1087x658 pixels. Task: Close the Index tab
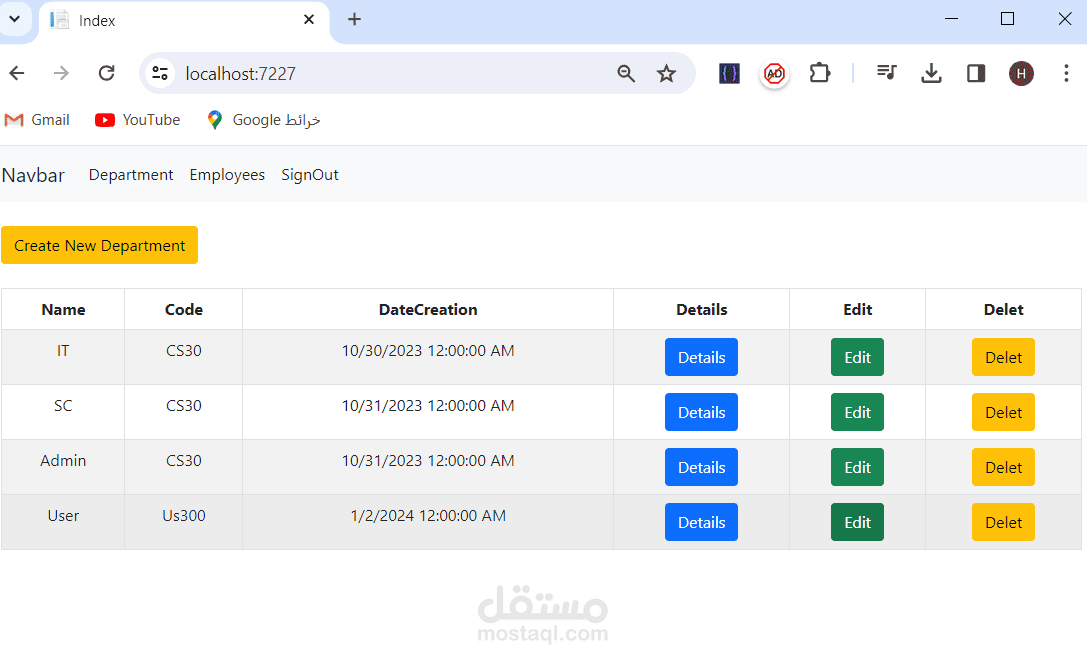click(309, 19)
